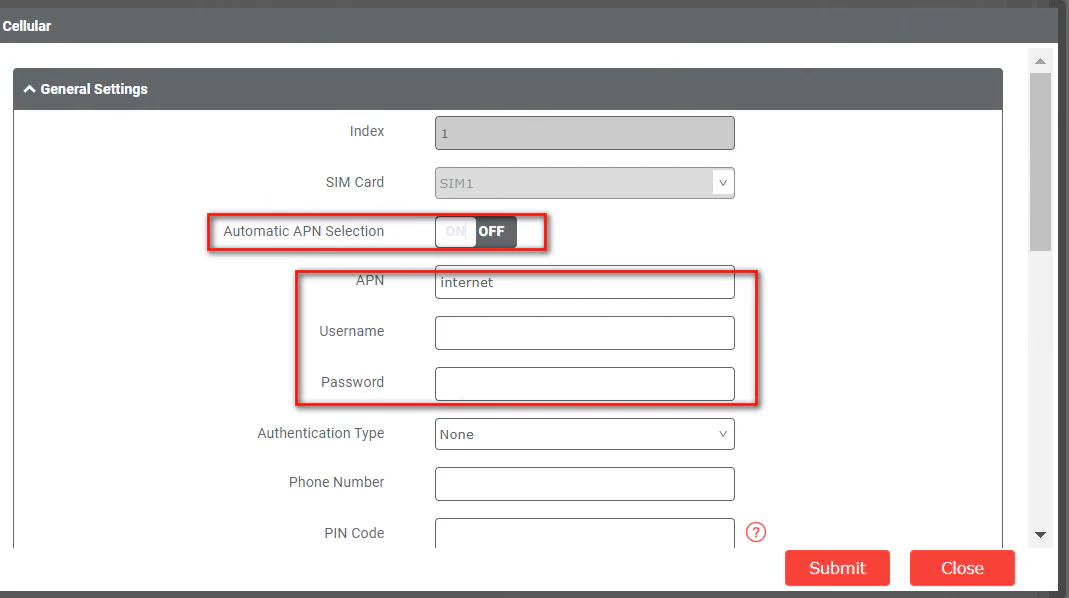This screenshot has height=598, width=1069.
Task: Click the collapse arrow beside General Settings
Action: click(28, 89)
